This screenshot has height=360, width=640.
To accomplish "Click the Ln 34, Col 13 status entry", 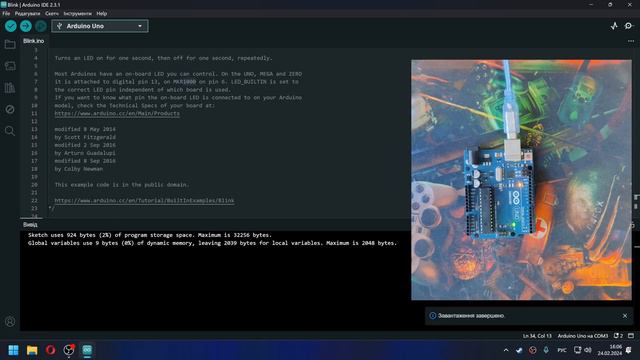I will [537, 336].
